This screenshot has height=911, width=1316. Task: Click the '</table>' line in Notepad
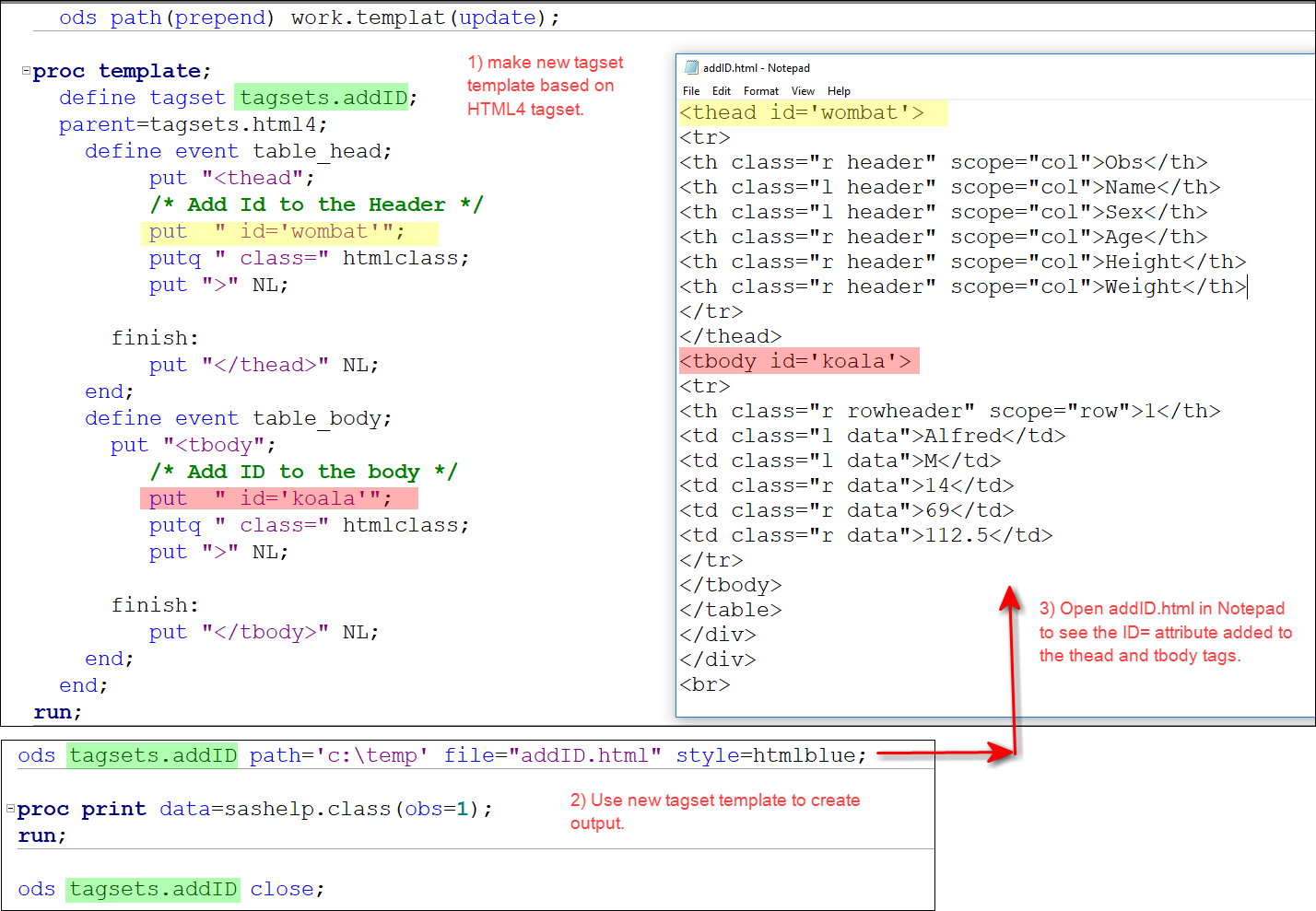731,610
